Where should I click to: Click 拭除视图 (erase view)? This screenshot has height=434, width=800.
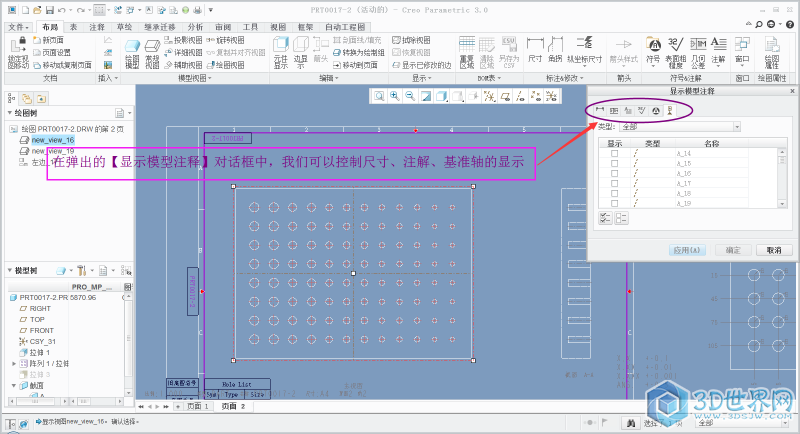pos(411,40)
